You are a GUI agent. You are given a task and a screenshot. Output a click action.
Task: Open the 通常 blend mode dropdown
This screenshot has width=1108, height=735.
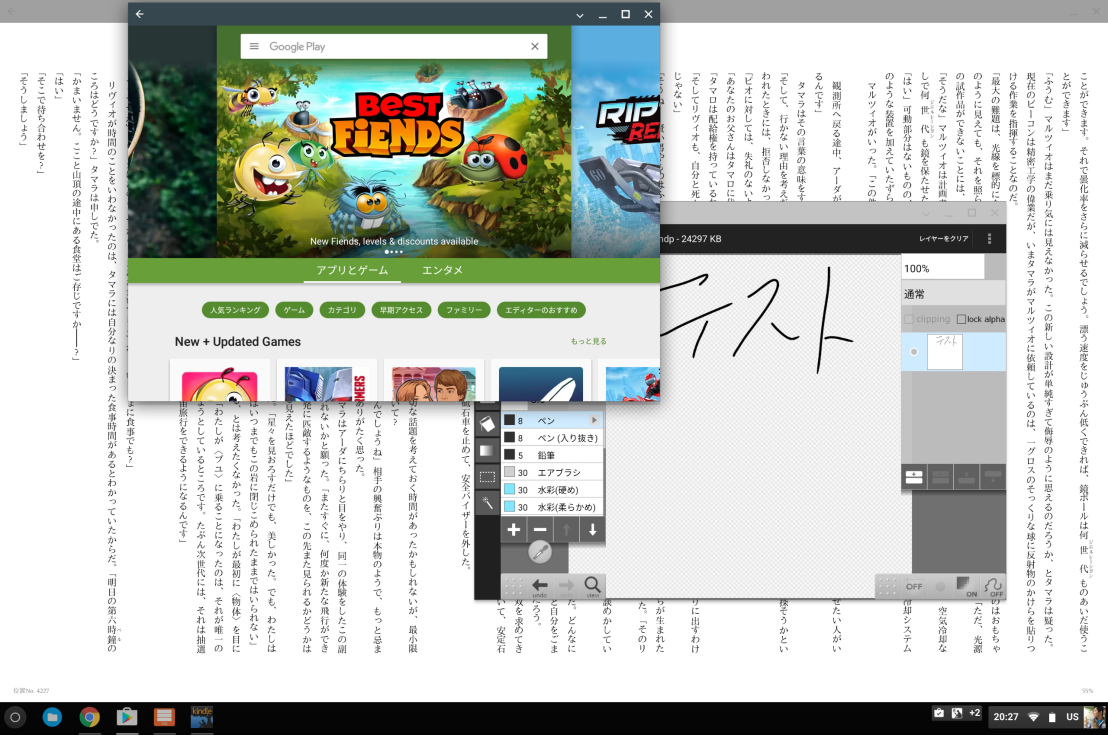[x=953, y=294]
